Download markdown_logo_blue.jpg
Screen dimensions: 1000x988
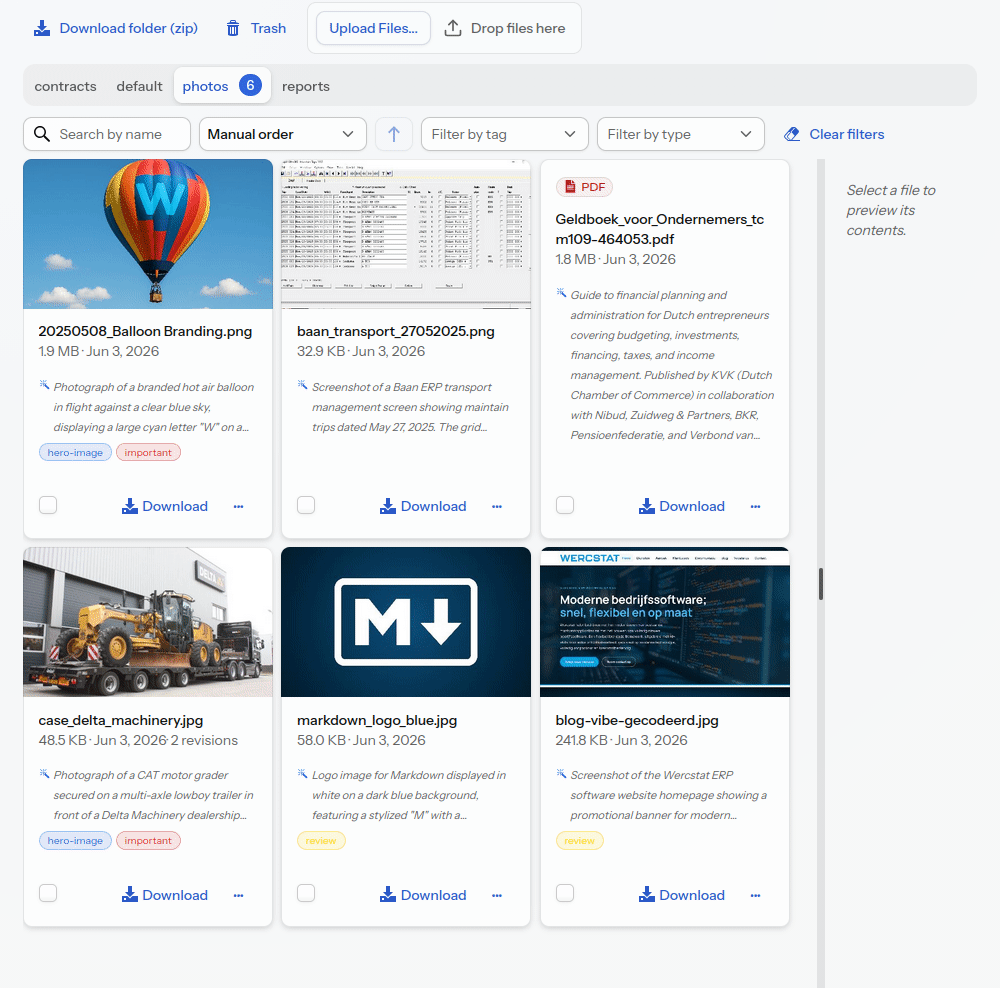(423, 896)
